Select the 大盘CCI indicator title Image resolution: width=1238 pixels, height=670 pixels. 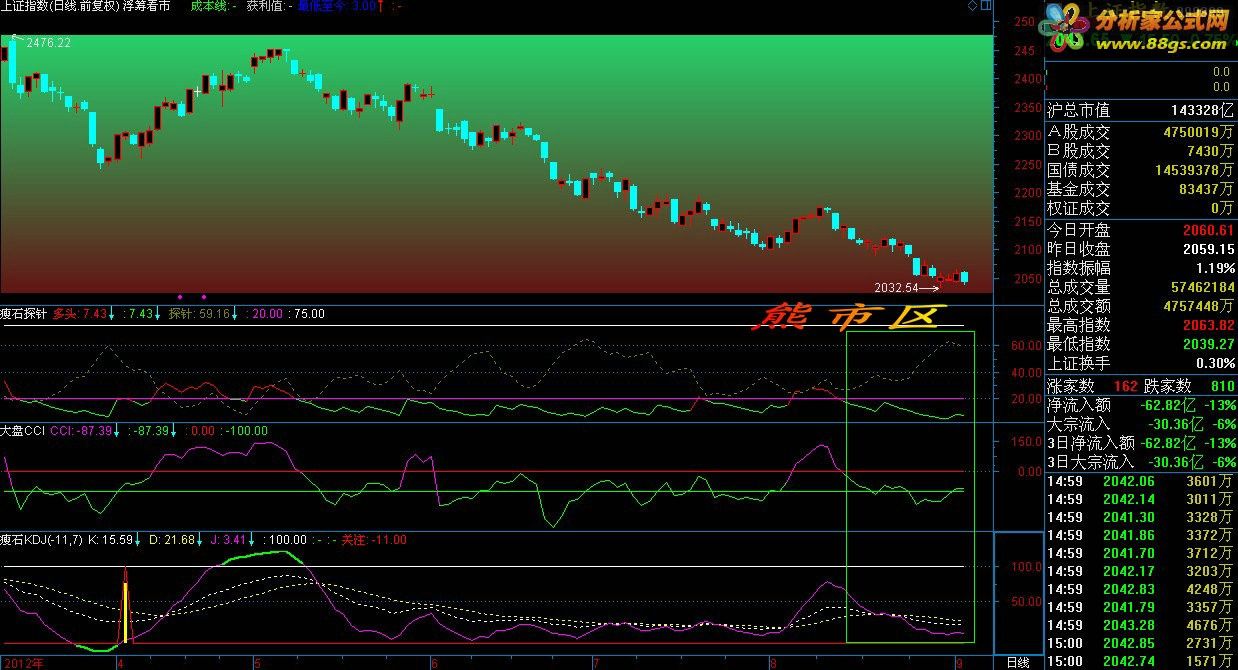(x=23, y=430)
